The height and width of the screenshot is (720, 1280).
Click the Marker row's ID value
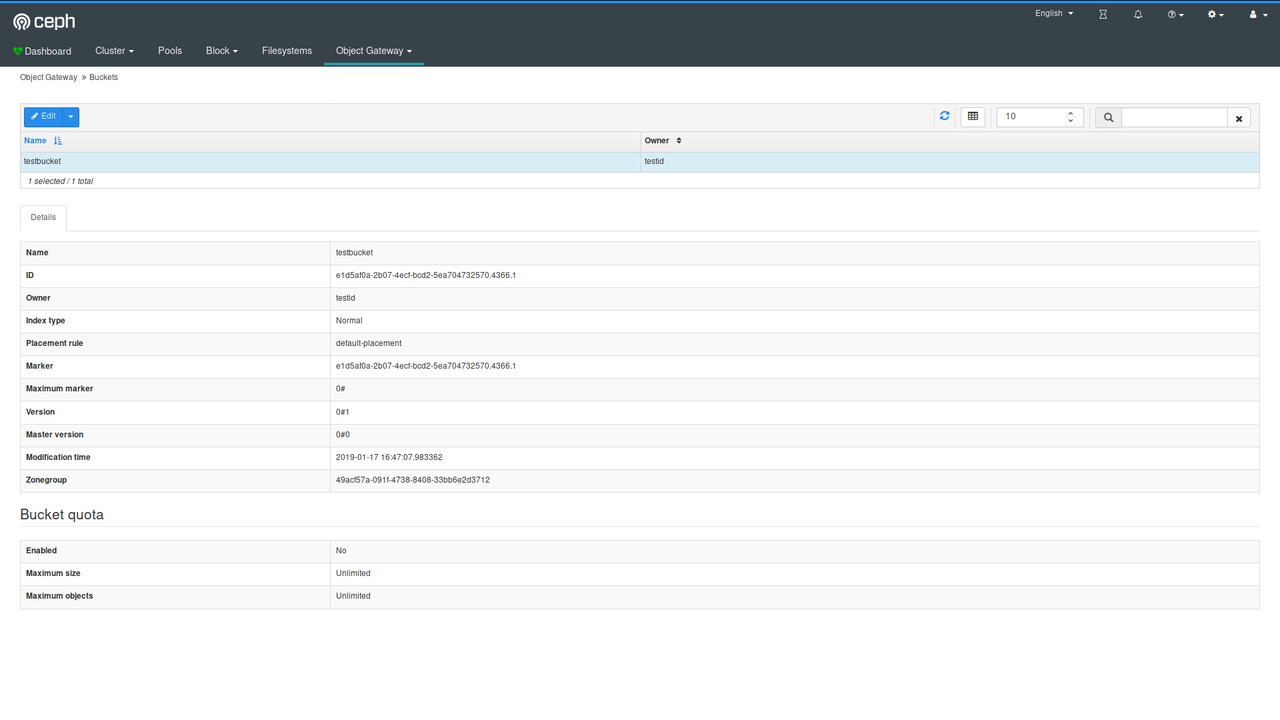coord(426,366)
